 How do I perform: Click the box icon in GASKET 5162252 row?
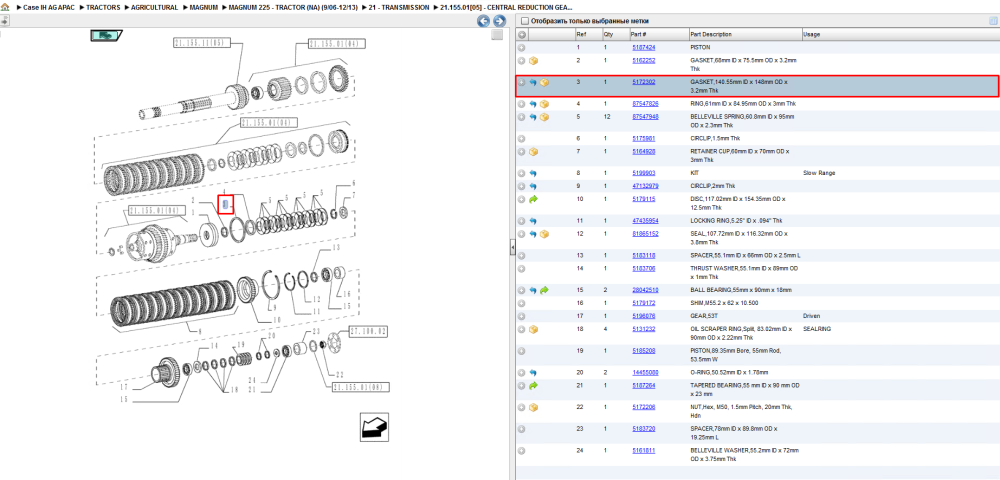click(x=534, y=61)
